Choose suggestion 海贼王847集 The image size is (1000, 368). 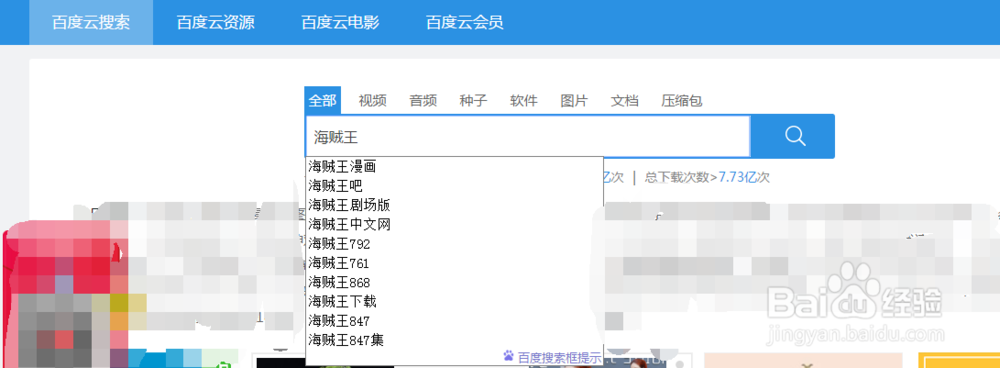click(x=454, y=339)
